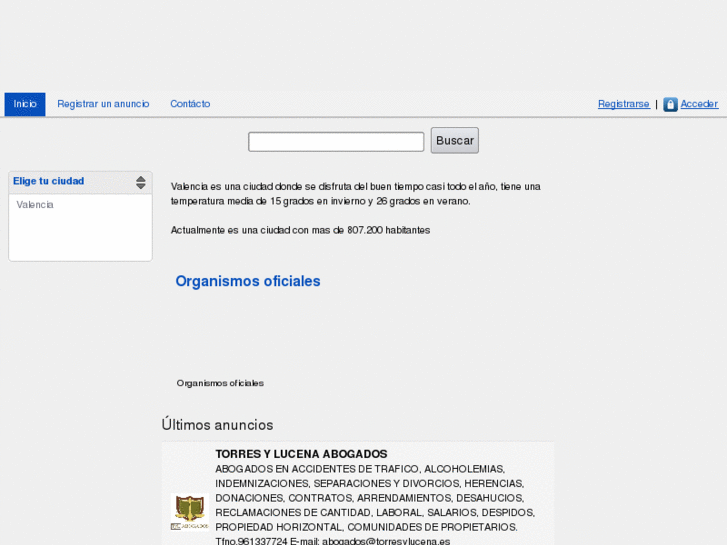Image resolution: width=727 pixels, height=545 pixels.
Task: Open the Inicio tab
Action: [x=25, y=104]
